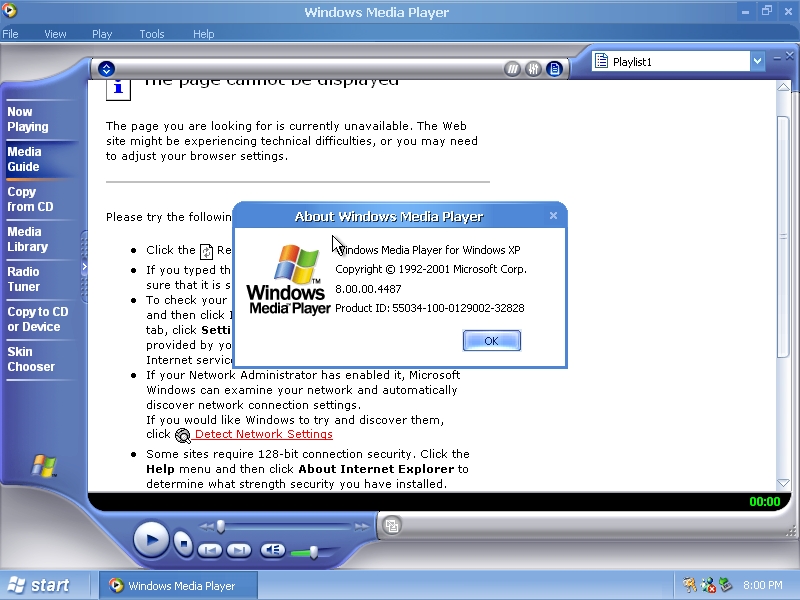Click the Next track button
Screen dimensions: 800x600
click(x=238, y=550)
